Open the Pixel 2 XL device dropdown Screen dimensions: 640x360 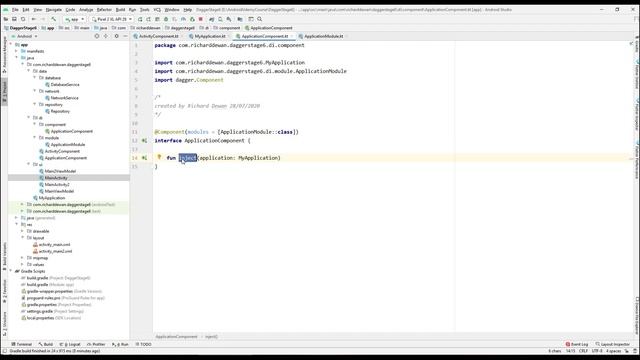(112, 19)
